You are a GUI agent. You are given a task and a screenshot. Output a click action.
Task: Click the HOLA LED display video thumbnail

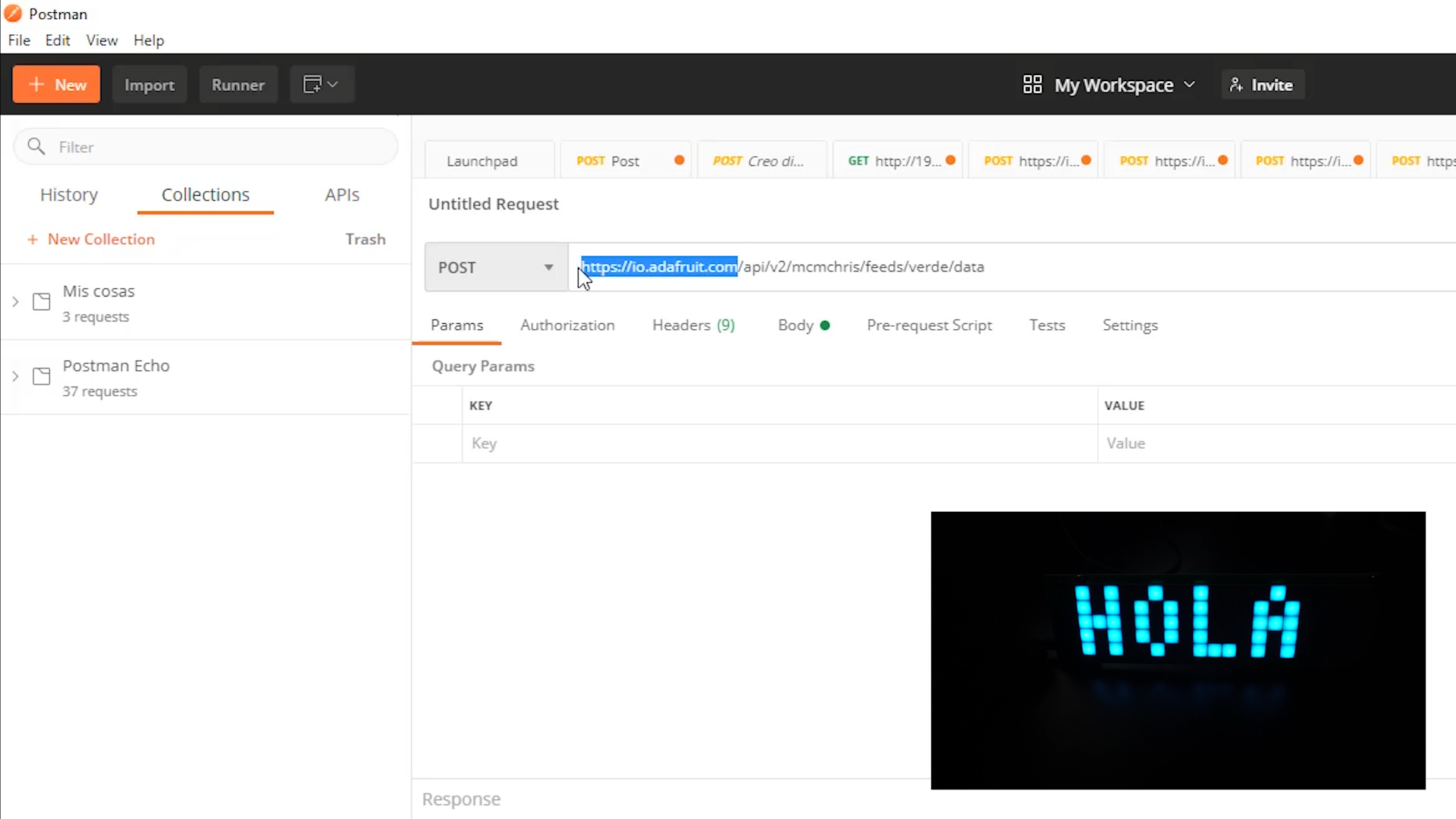coord(1178,650)
